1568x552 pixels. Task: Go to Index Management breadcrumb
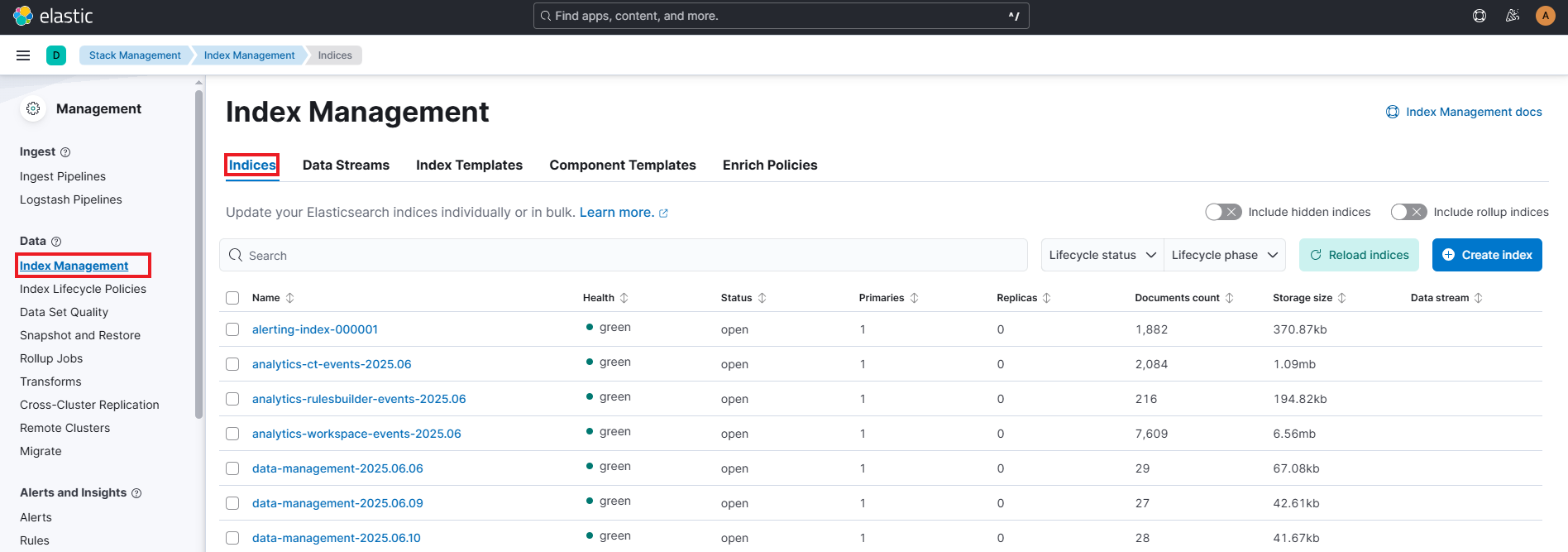(249, 55)
